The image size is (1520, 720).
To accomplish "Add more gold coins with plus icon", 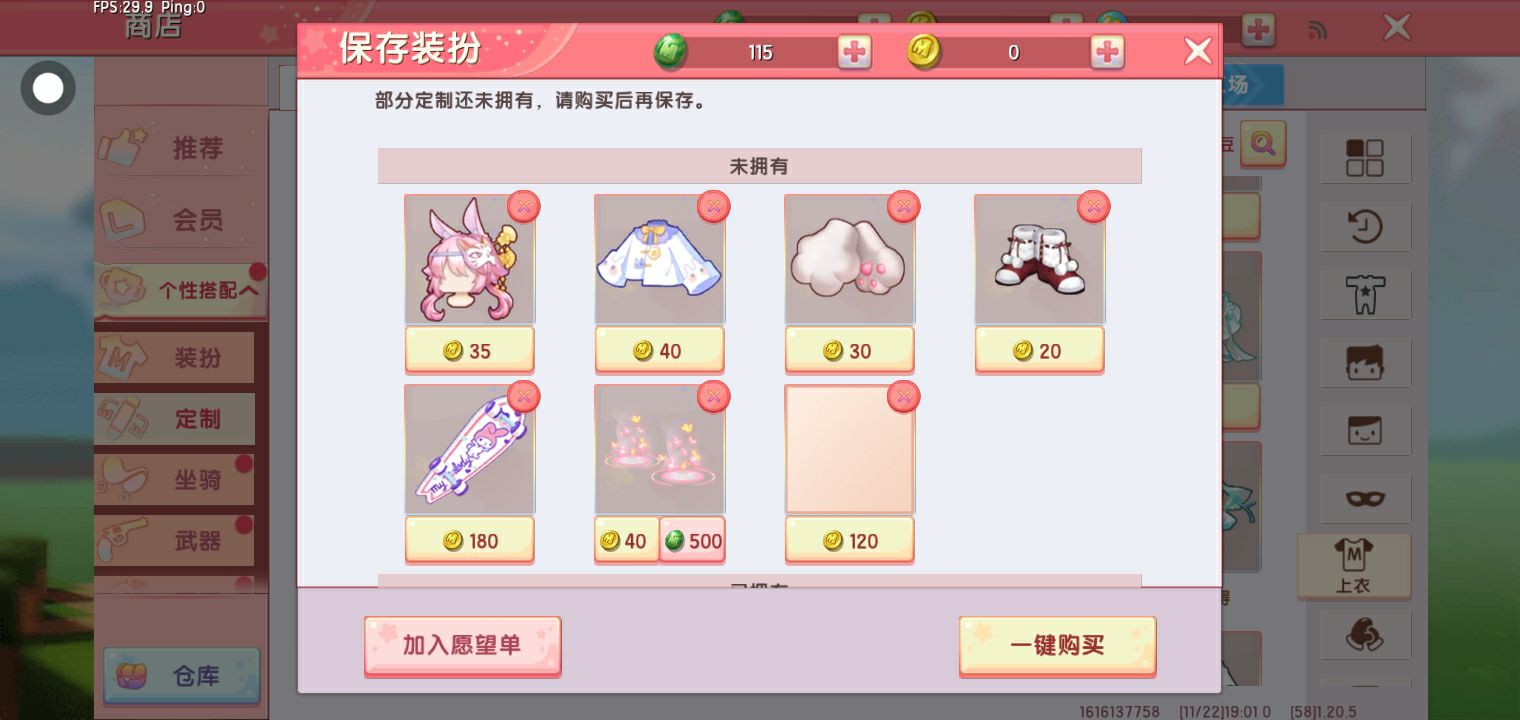I will [1107, 52].
